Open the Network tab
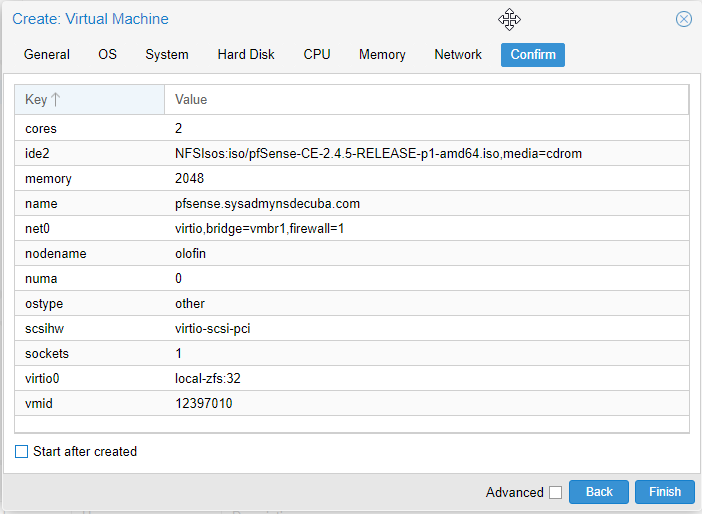 click(x=458, y=55)
